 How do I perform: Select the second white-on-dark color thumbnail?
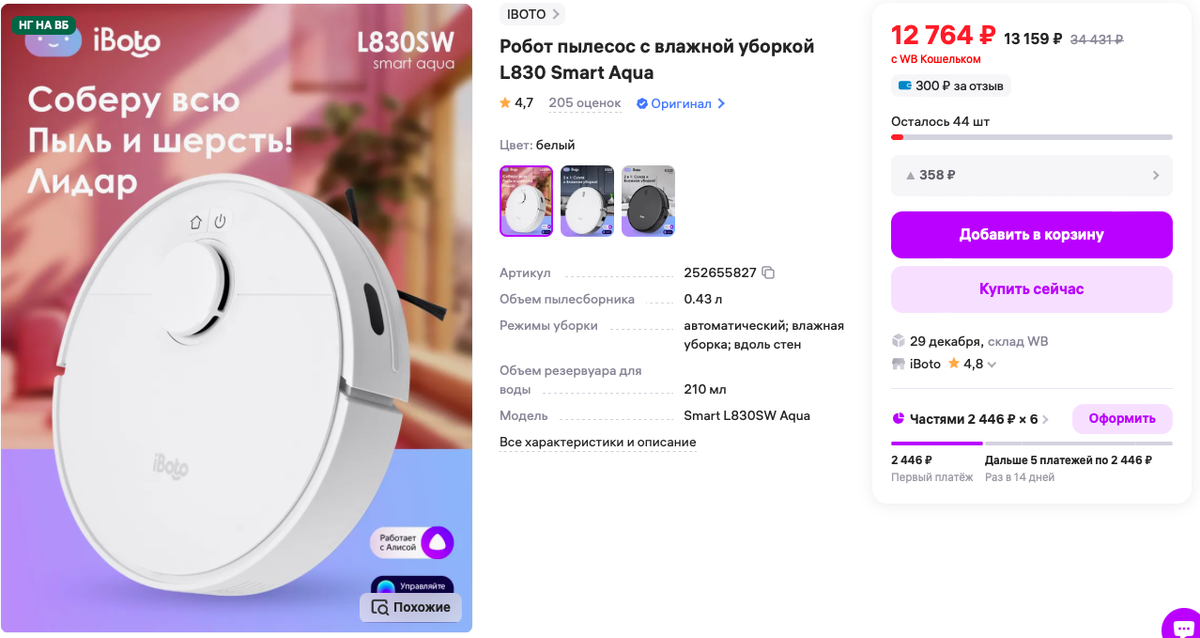pos(587,201)
